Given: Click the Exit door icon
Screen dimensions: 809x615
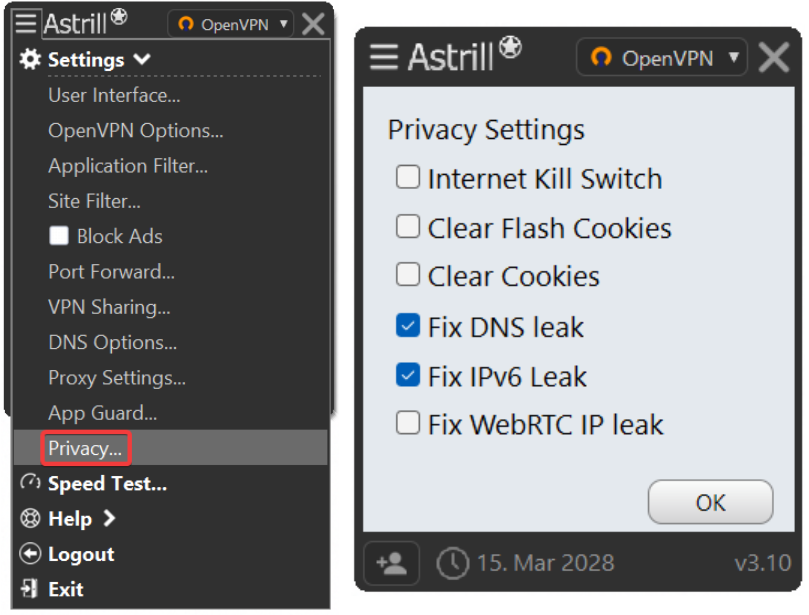Looking at the screenshot, I should click(29, 588).
